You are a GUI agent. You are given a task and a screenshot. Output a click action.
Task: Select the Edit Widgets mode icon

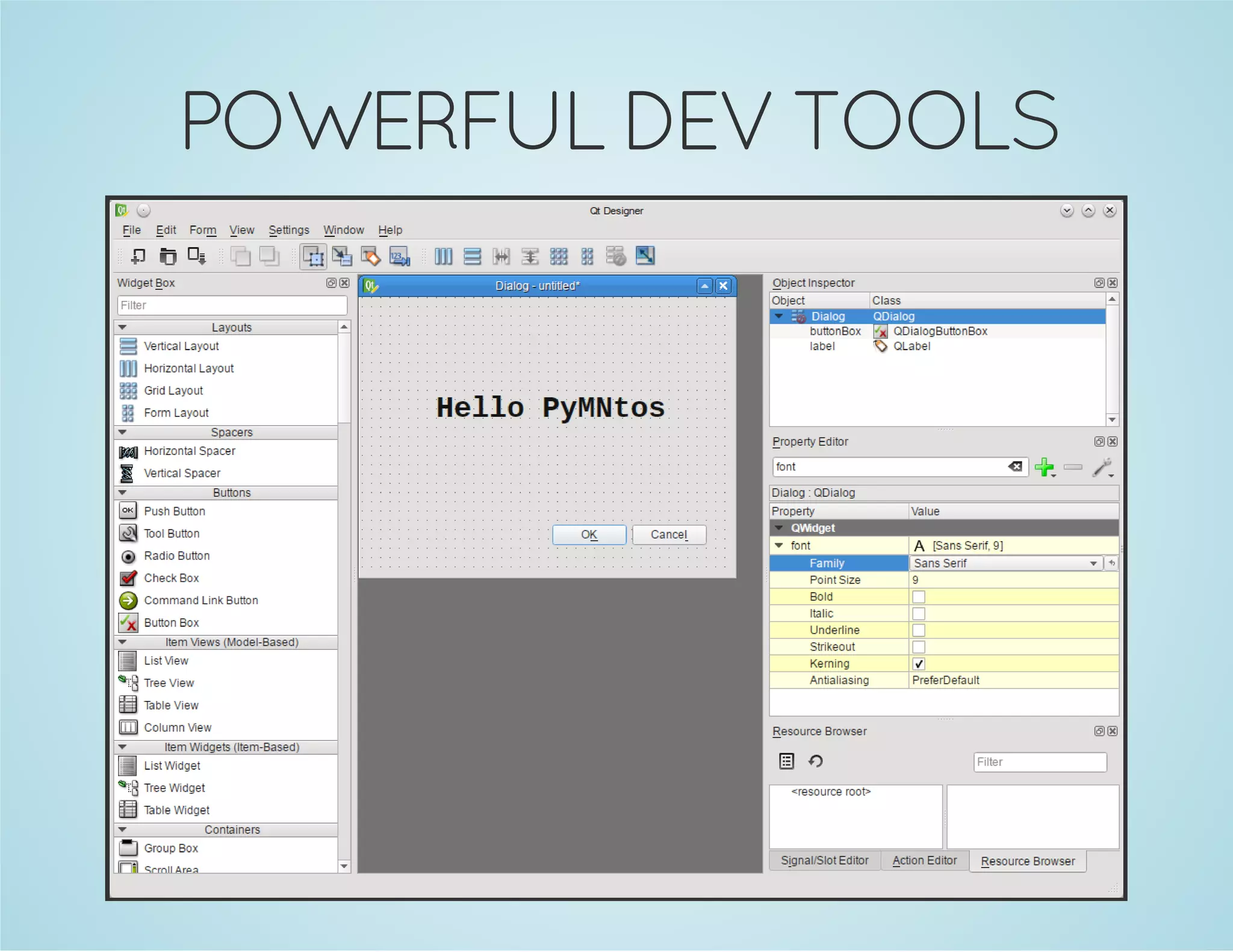[313, 256]
